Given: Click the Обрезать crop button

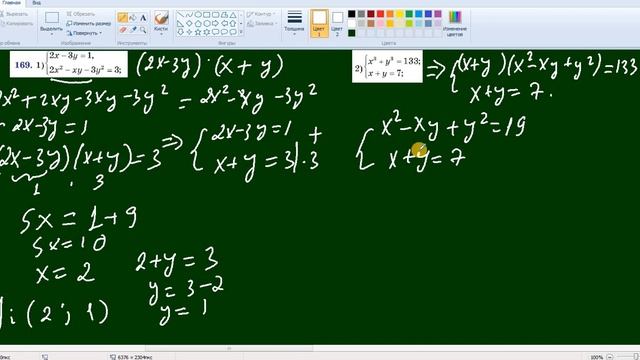Looking at the screenshot, I should [x=81, y=14].
